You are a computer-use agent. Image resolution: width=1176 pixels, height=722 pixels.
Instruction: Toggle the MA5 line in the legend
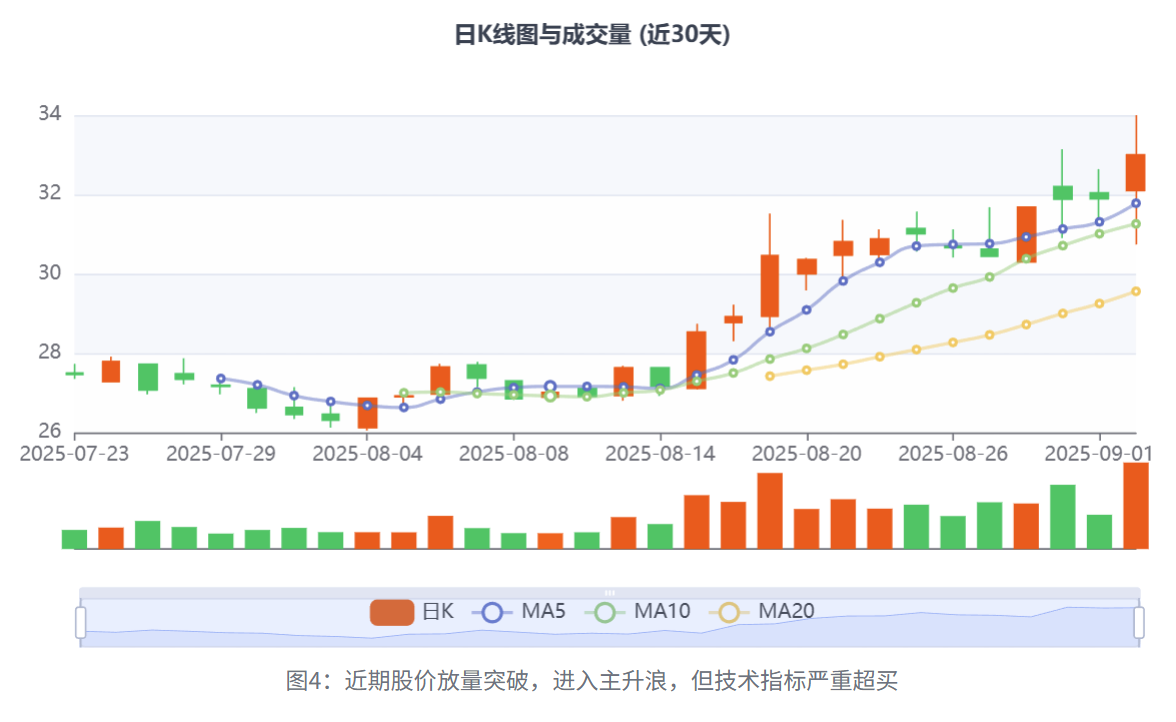pos(519,612)
